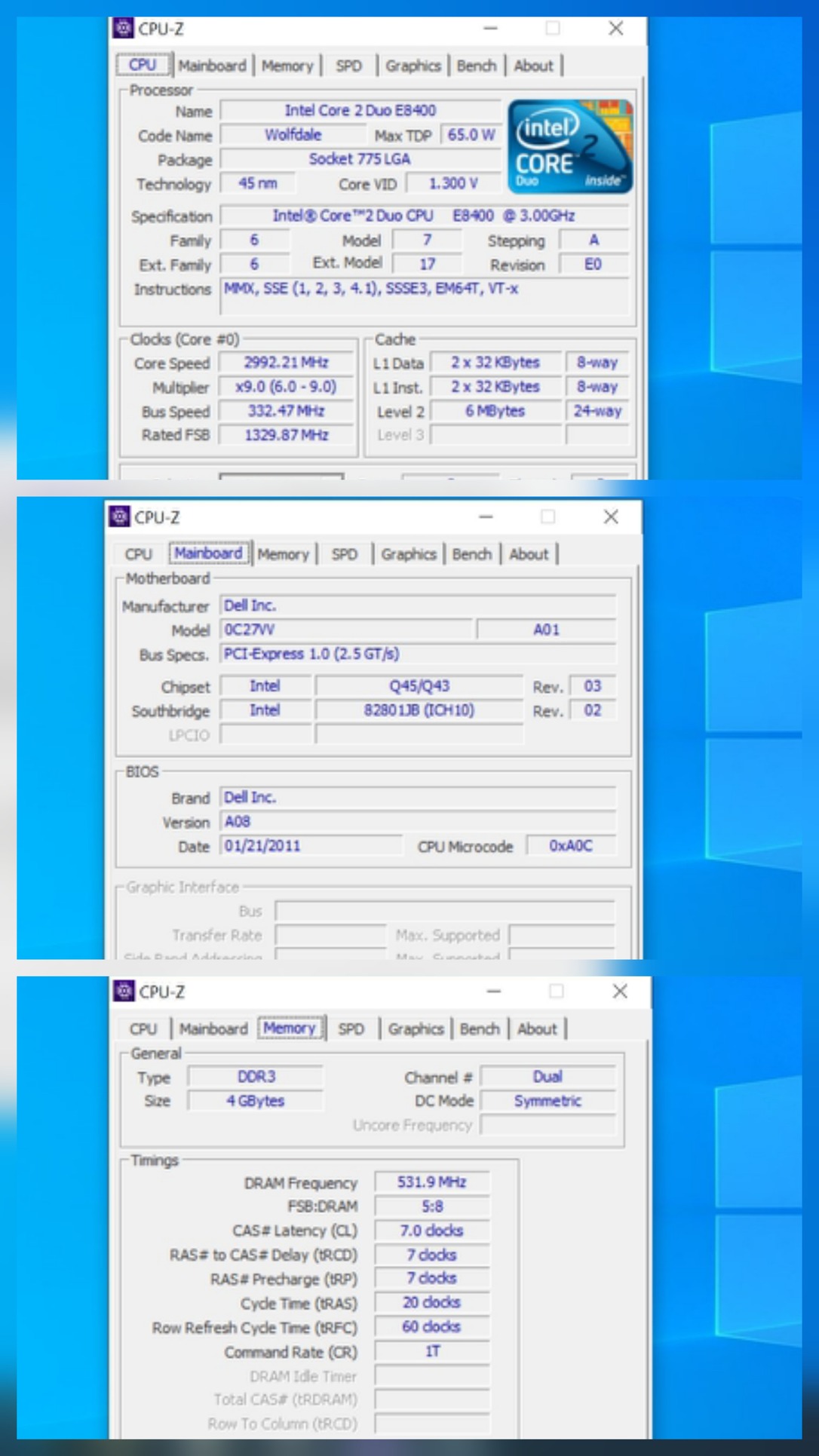The image size is (819, 1456).
Task: Click DC Mode value Symmetric
Action: 548,1101
